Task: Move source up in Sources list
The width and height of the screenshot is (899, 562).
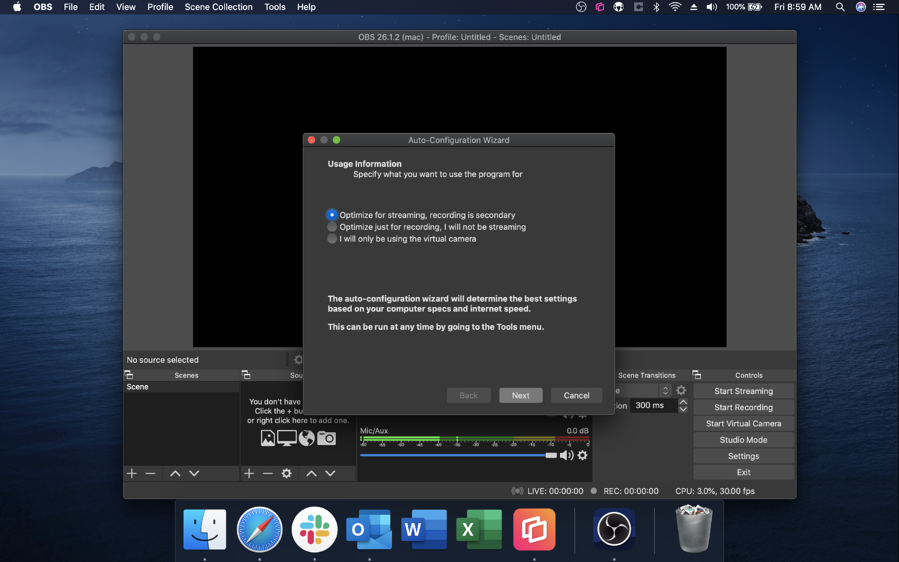Action: point(311,473)
